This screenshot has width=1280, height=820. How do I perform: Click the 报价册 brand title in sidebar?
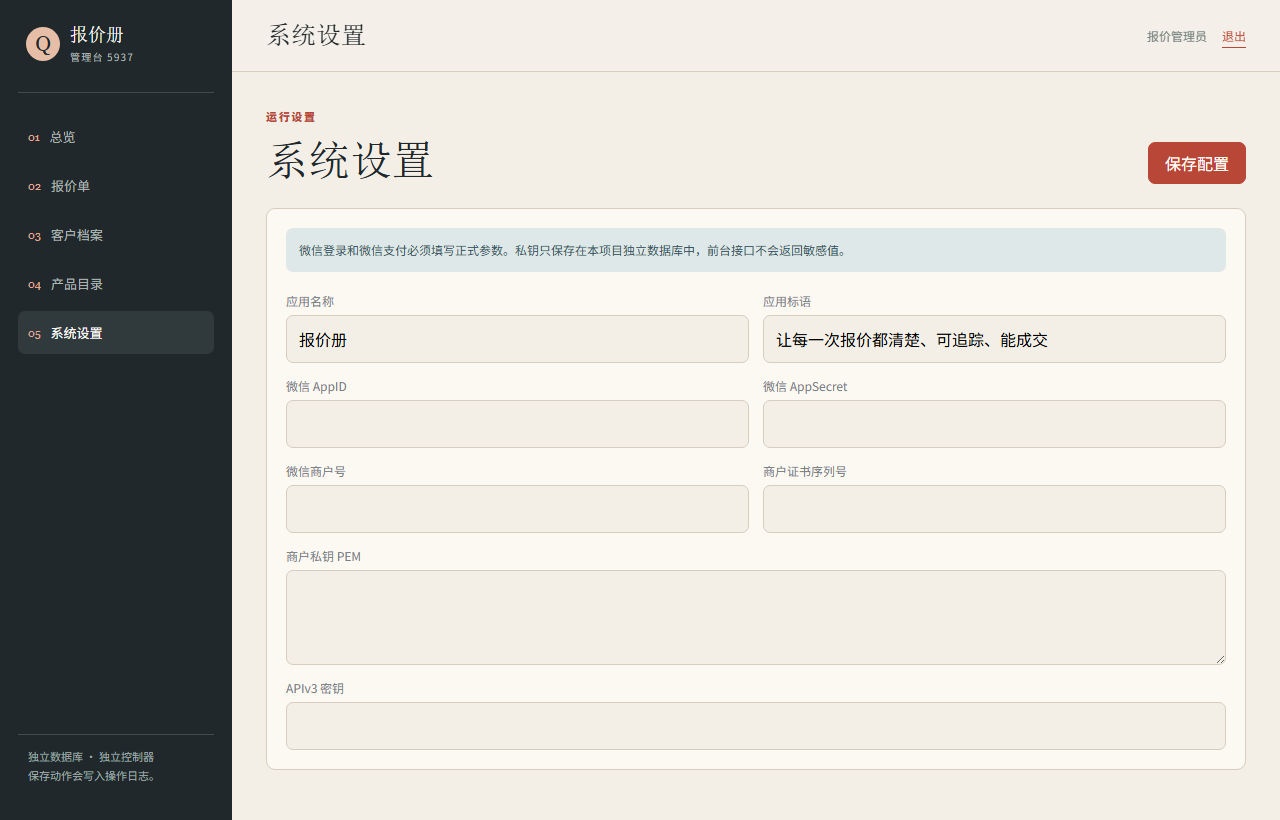[97, 35]
